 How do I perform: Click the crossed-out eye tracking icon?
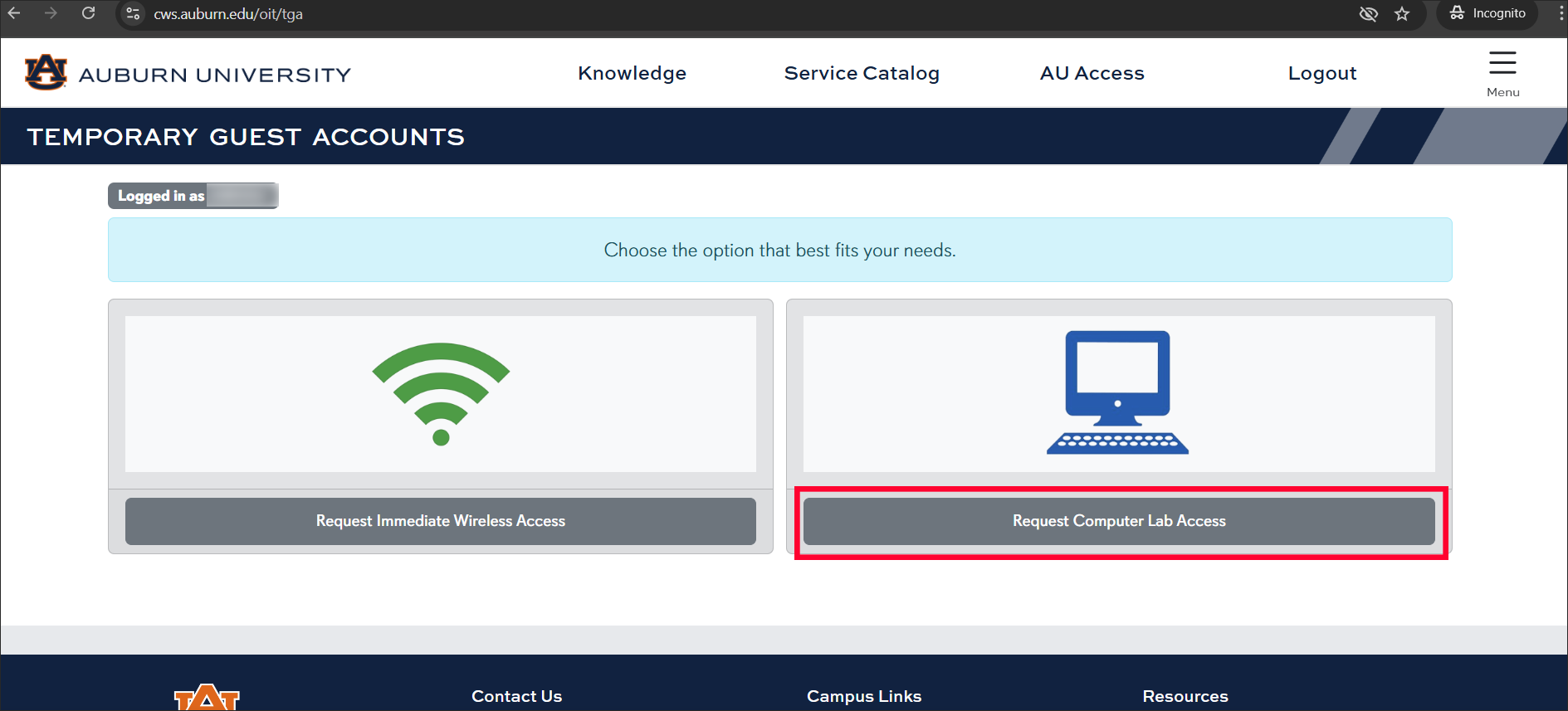[x=1368, y=14]
